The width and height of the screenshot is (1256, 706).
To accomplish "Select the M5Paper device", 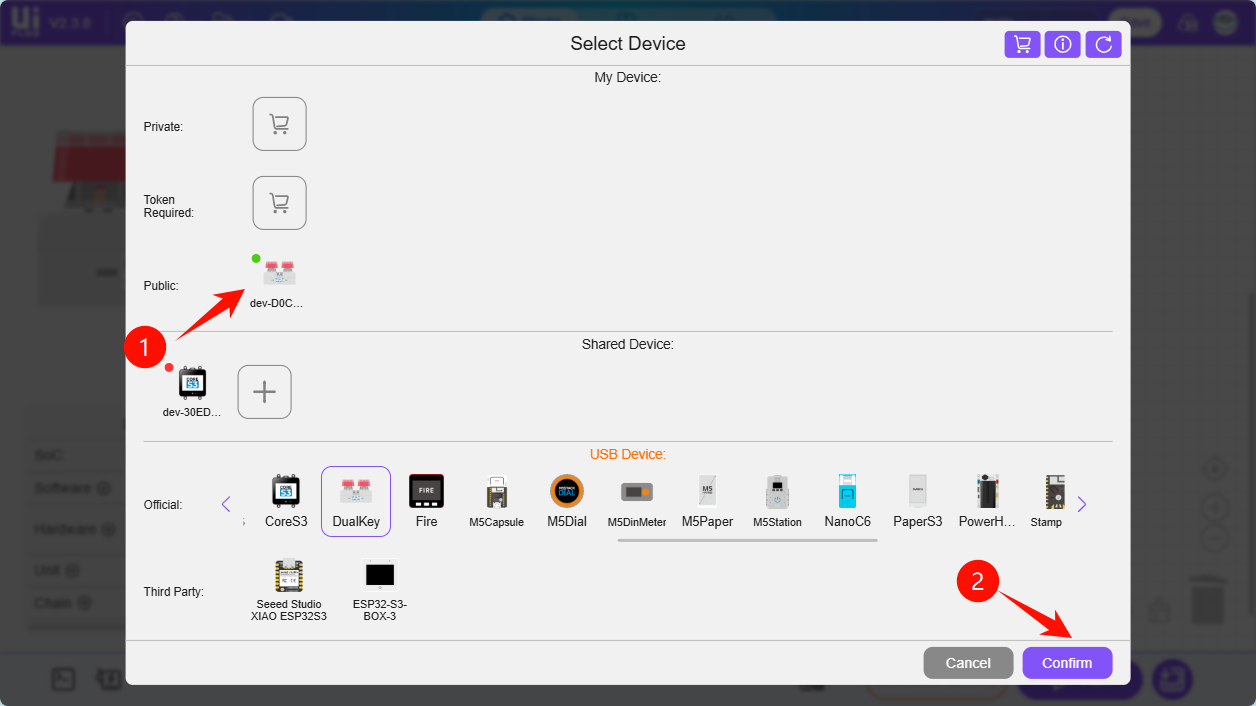I will (x=707, y=501).
